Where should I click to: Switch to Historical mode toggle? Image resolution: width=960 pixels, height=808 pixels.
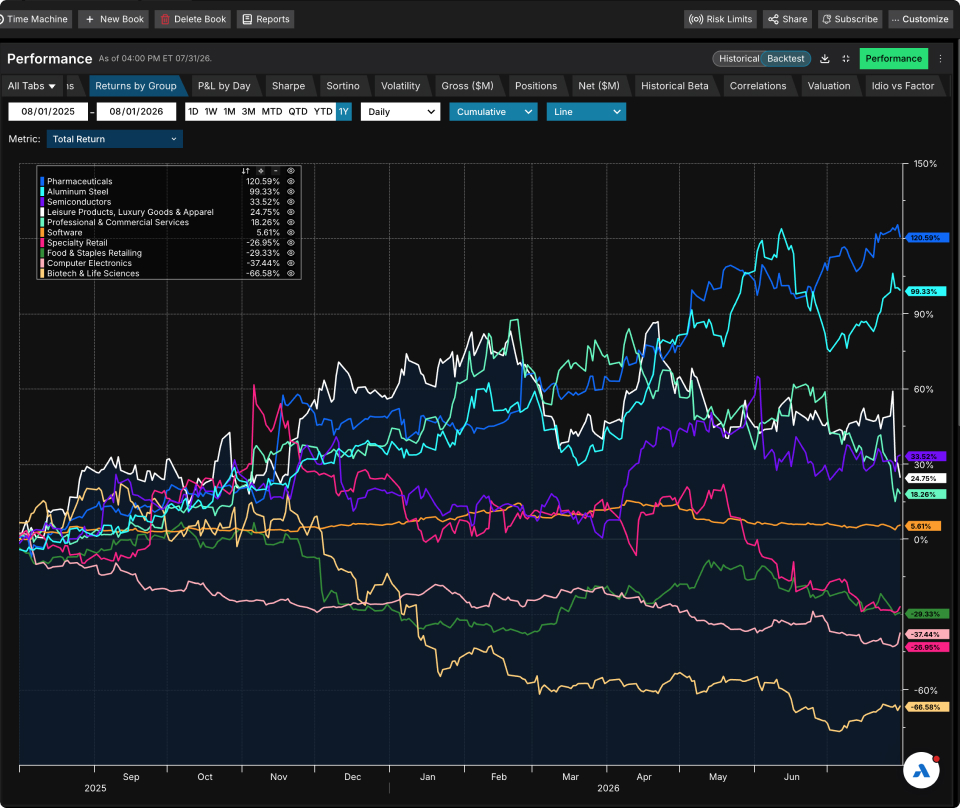click(738, 59)
